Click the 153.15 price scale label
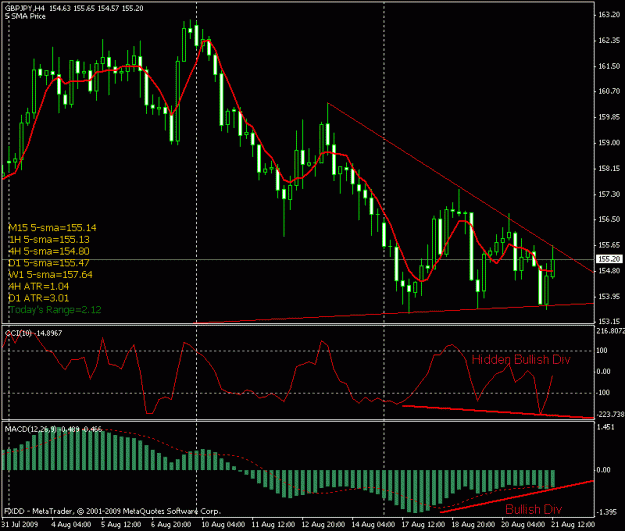The height and width of the screenshot is (531, 625). click(x=609, y=321)
